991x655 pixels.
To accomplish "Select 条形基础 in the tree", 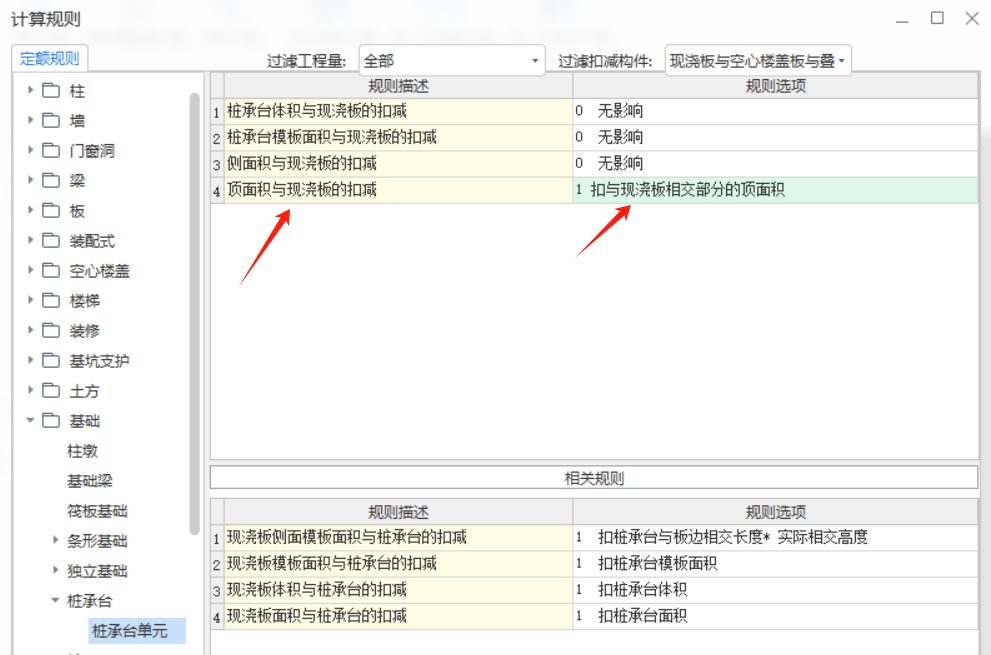I will pos(97,541).
